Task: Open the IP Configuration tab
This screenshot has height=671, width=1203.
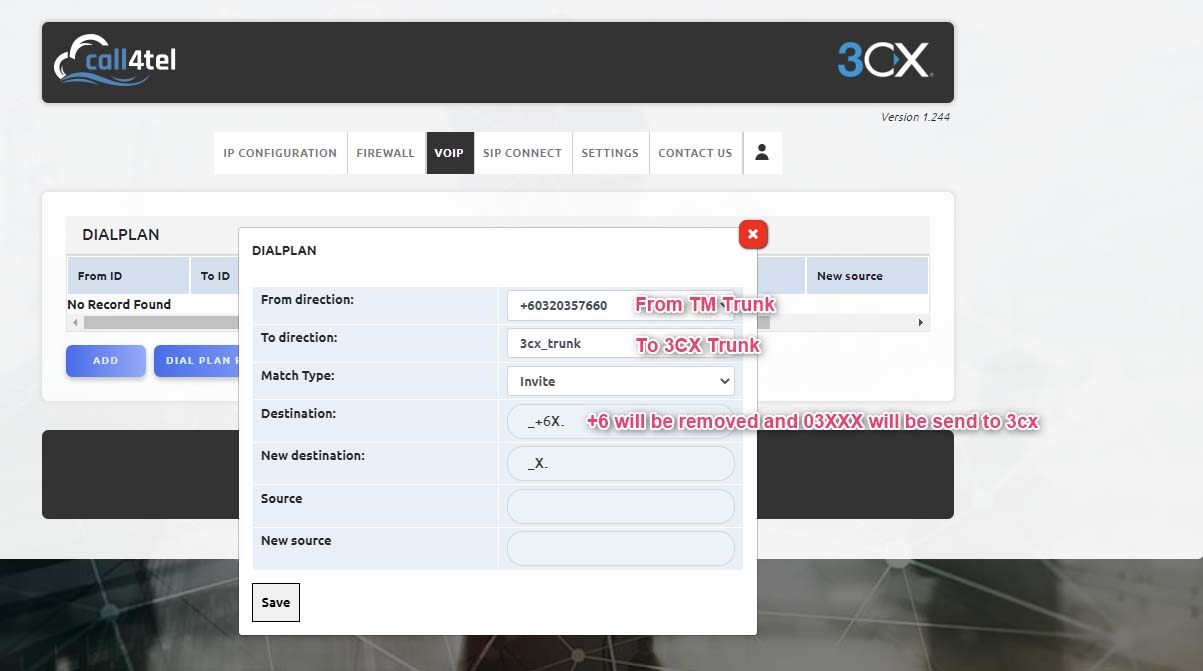Action: [280, 153]
